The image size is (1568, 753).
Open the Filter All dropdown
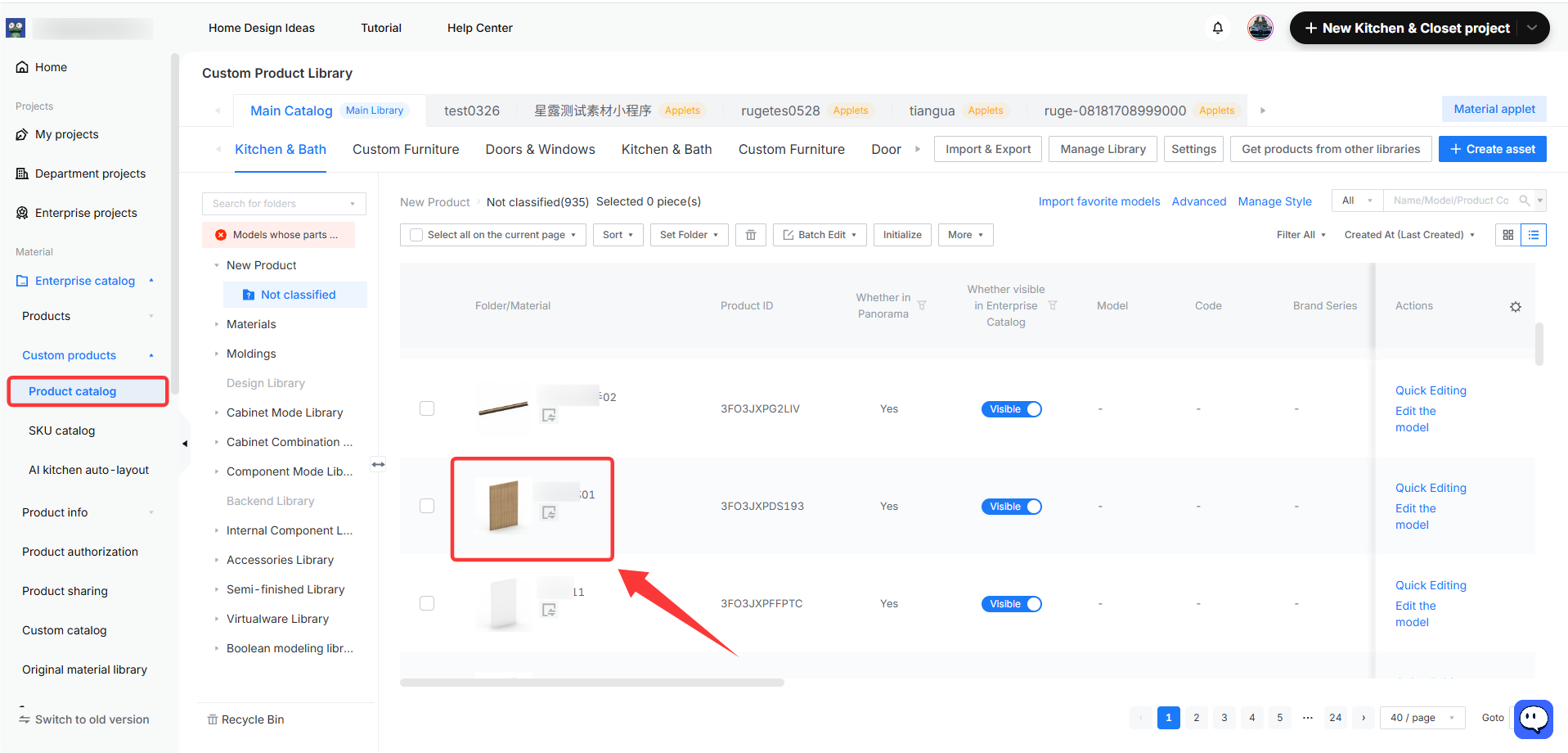pos(1301,235)
